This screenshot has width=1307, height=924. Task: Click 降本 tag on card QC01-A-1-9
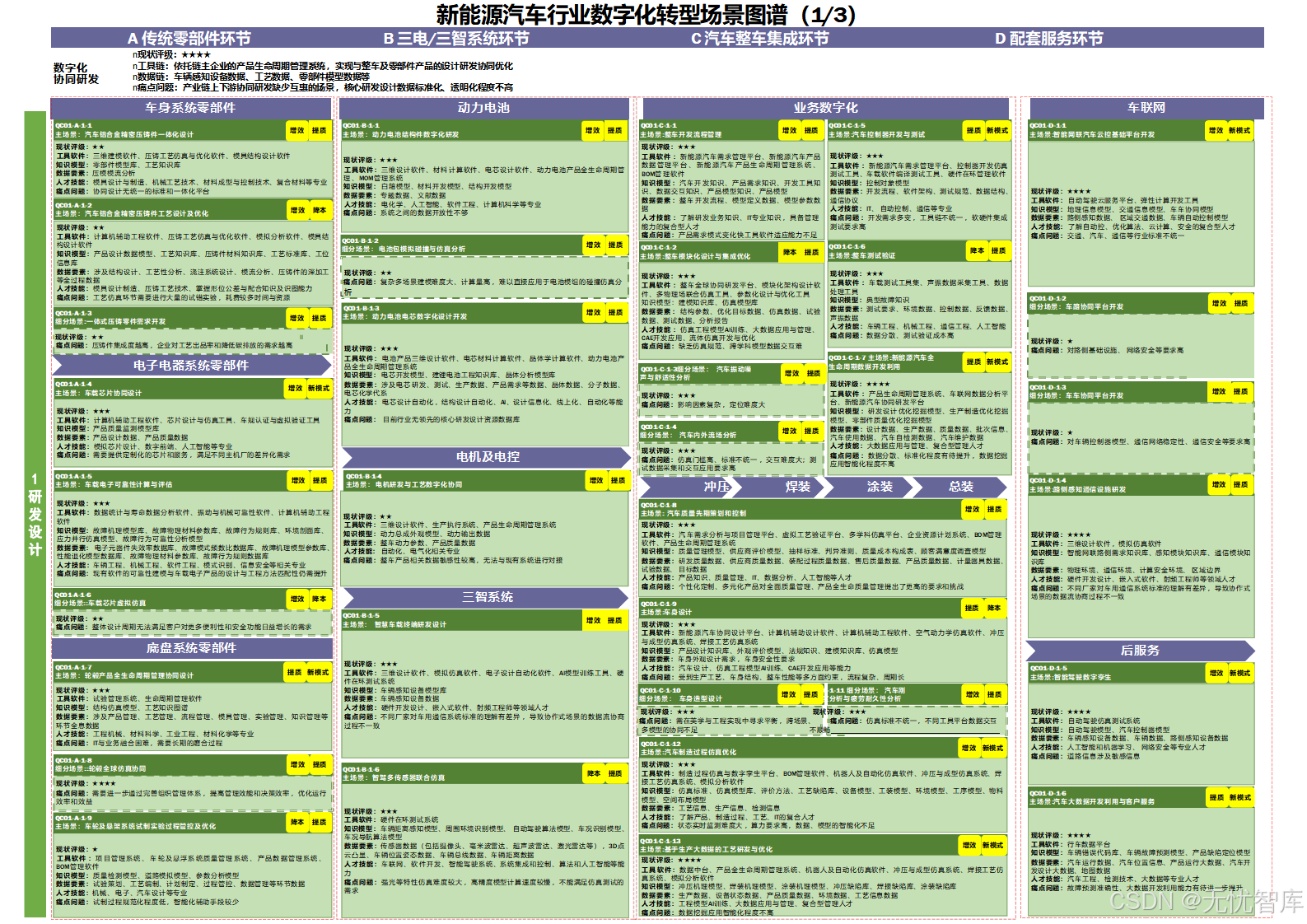click(297, 822)
